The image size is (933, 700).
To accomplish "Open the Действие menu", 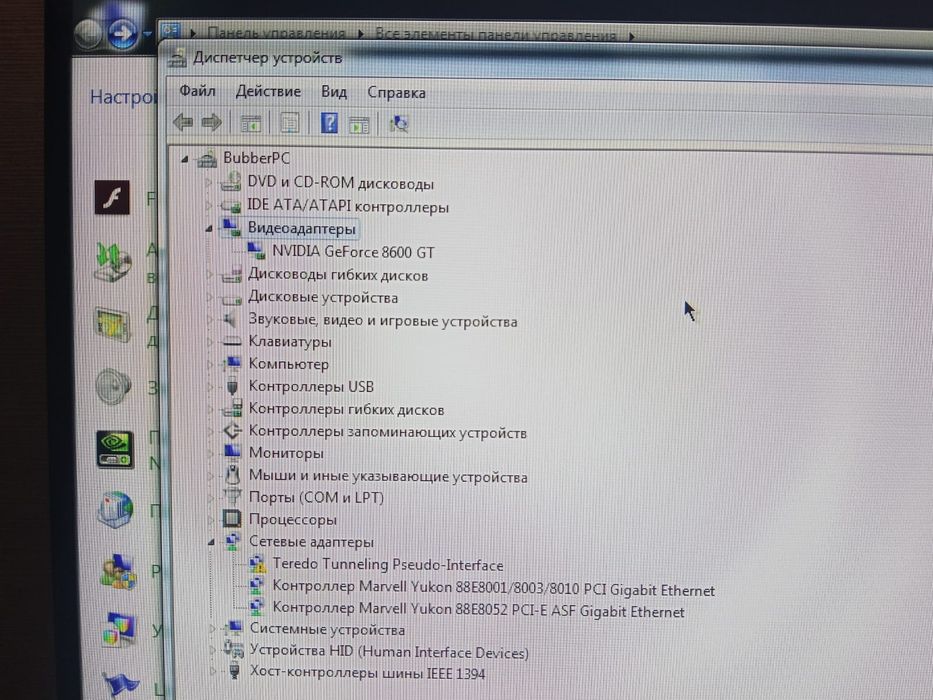I will click(268, 91).
